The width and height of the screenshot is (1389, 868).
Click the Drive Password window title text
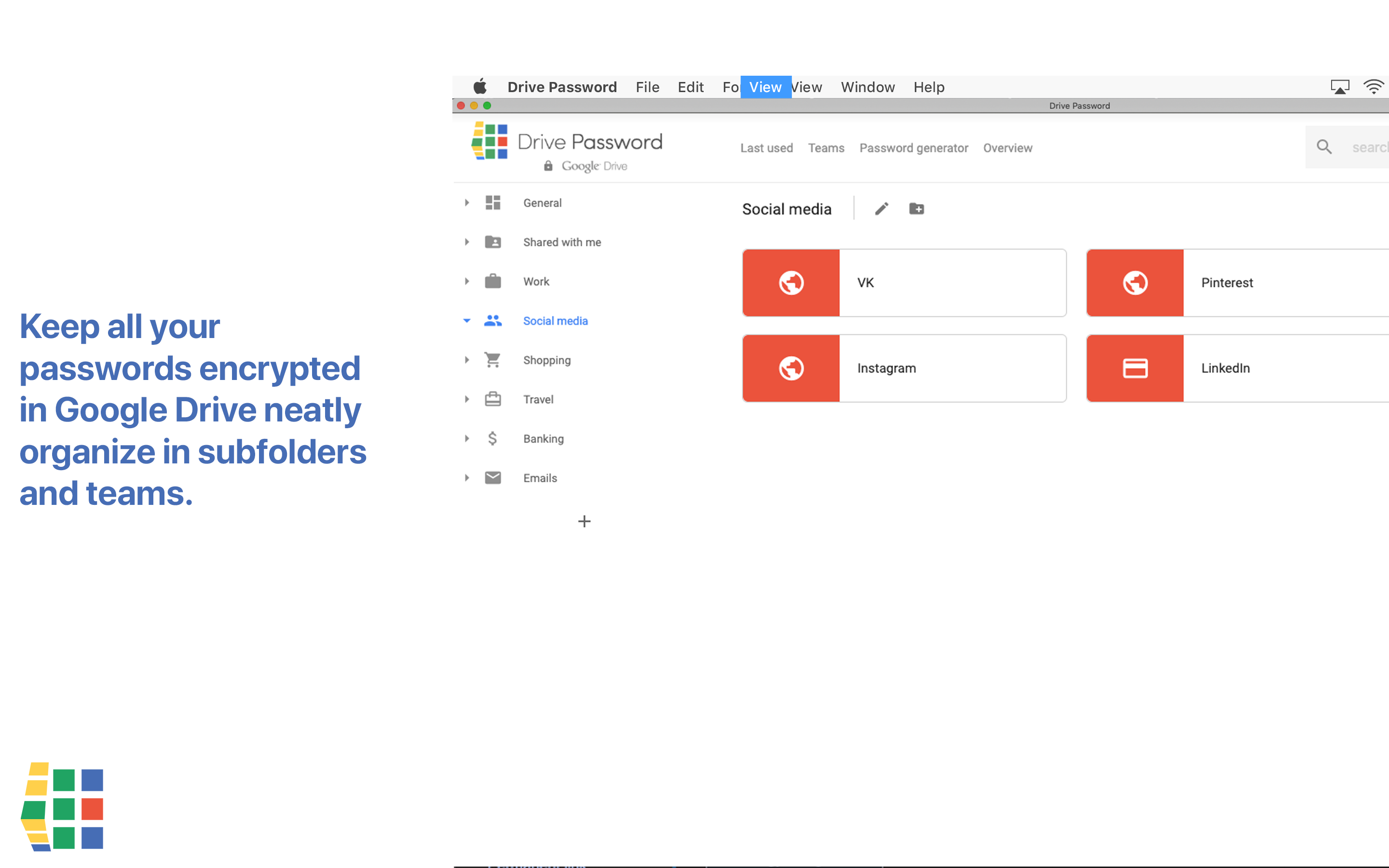click(x=1079, y=106)
